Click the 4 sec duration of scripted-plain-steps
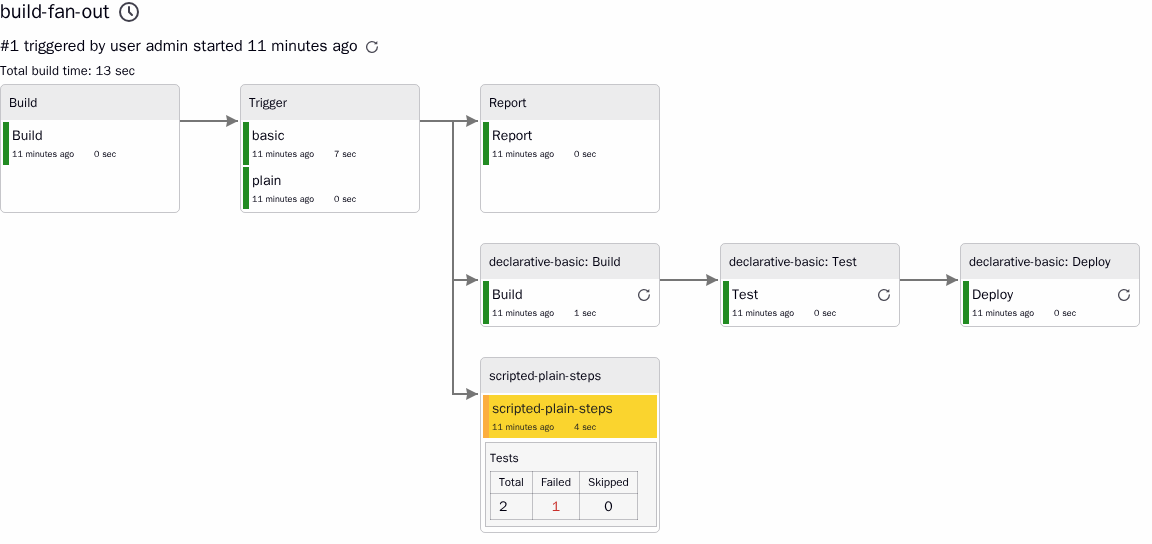 tap(585, 427)
